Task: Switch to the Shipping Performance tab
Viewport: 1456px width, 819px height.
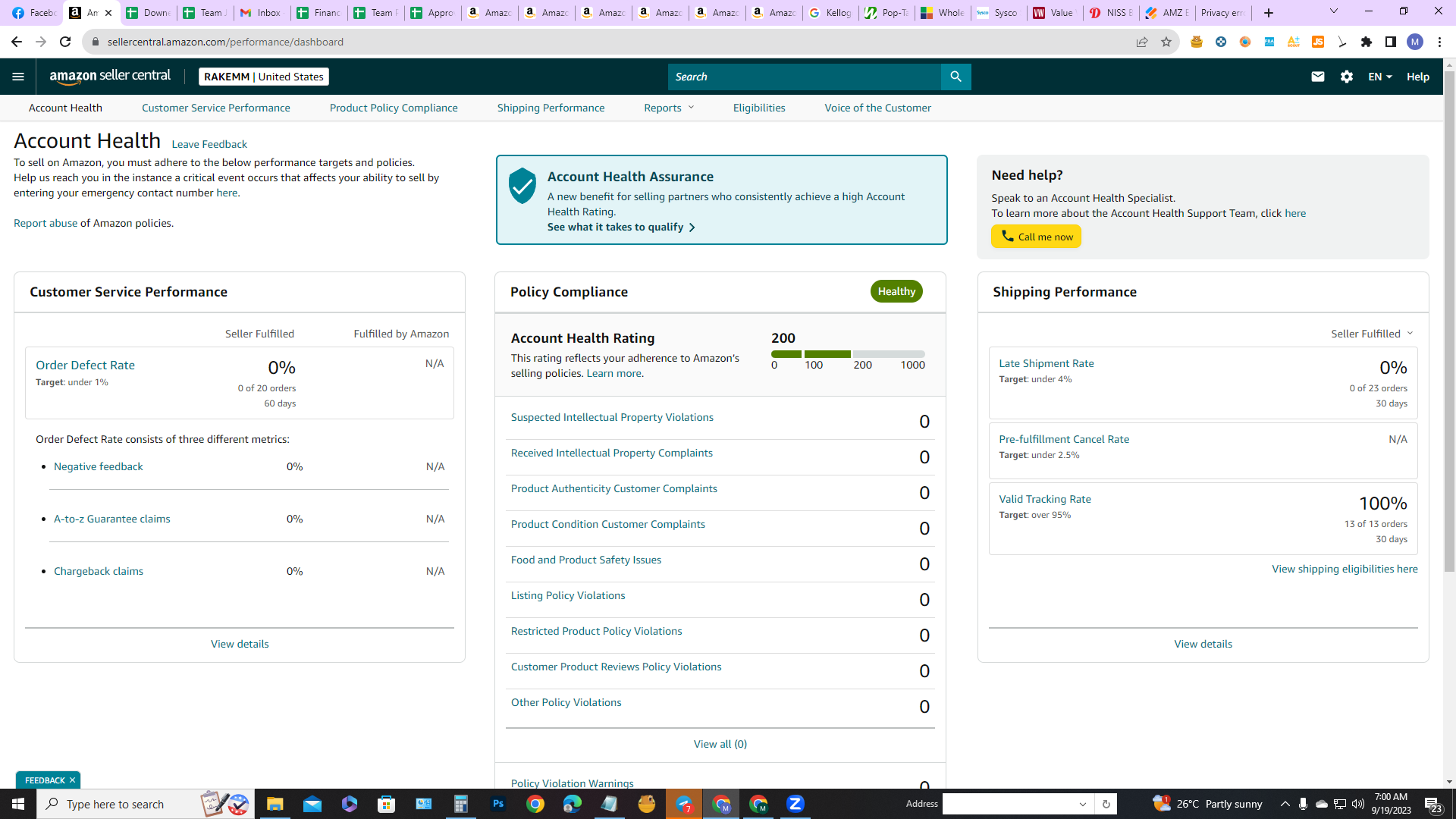Action: pyautogui.click(x=551, y=108)
